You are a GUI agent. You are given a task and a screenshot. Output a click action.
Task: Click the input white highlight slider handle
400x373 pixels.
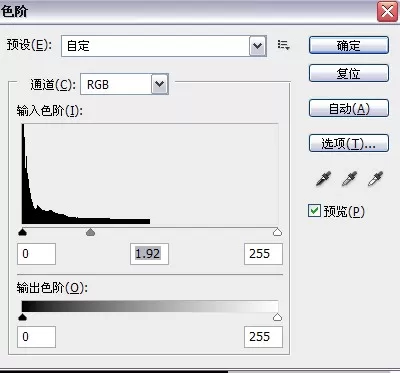click(x=277, y=232)
